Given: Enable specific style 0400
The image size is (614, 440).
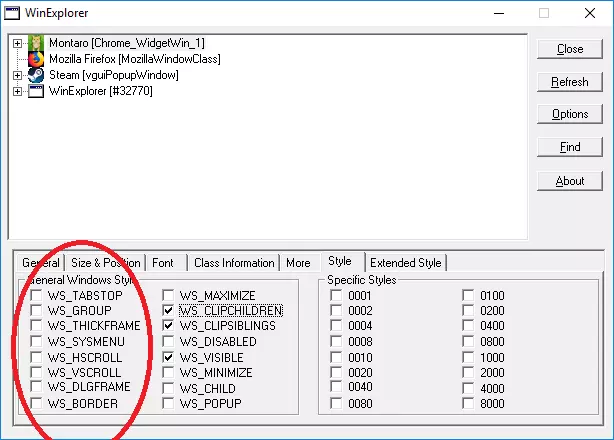Looking at the screenshot, I should [x=468, y=325].
